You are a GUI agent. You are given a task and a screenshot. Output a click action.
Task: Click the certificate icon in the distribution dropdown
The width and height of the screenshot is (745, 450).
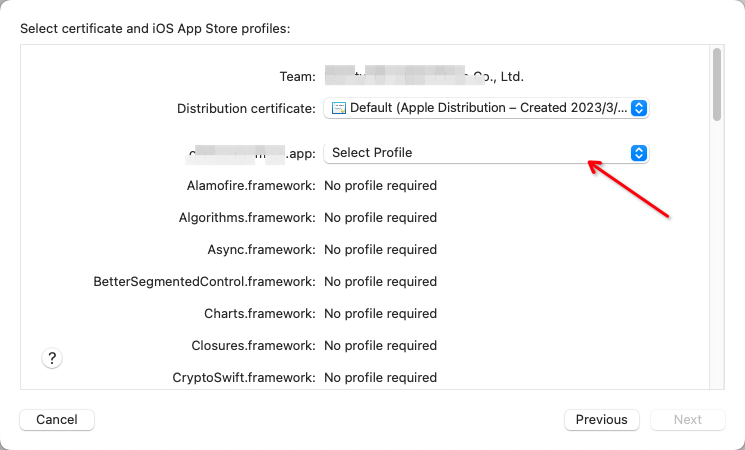point(339,108)
